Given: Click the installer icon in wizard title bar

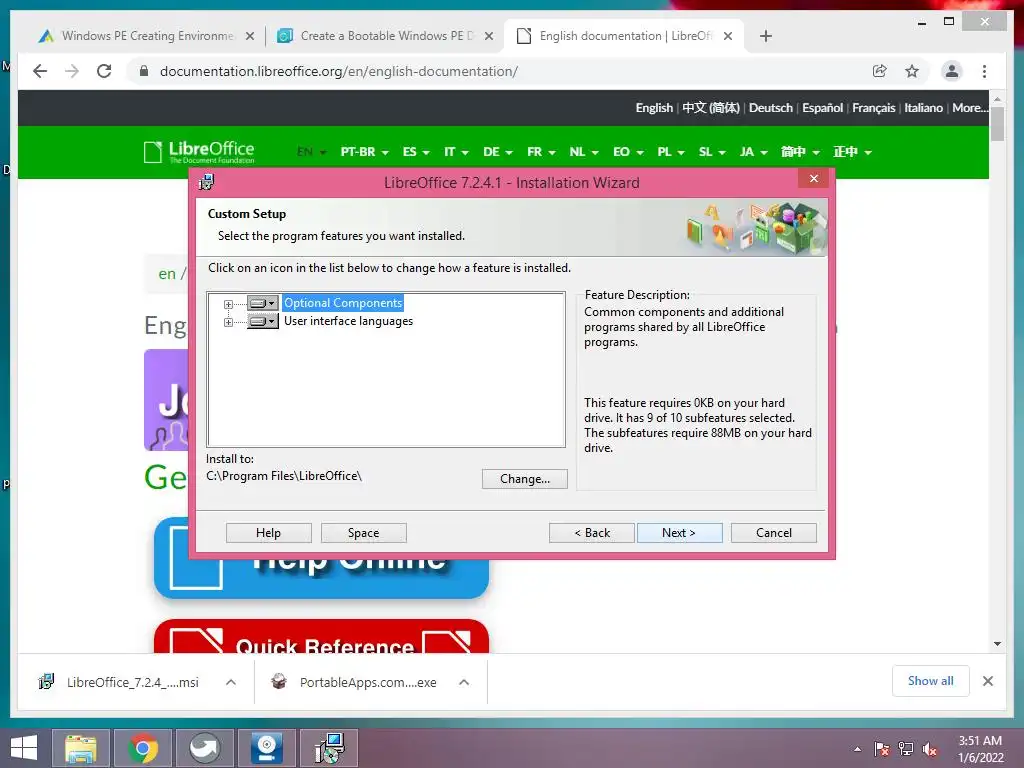Looking at the screenshot, I should tap(206, 182).
